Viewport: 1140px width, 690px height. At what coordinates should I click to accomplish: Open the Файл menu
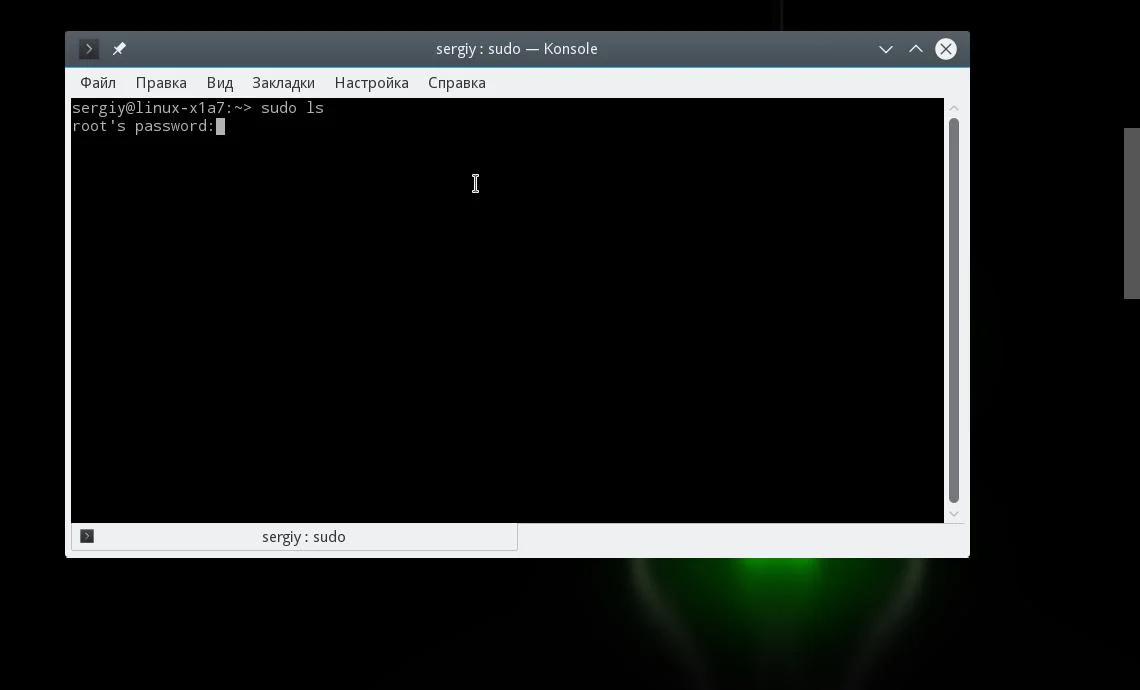pyautogui.click(x=97, y=83)
